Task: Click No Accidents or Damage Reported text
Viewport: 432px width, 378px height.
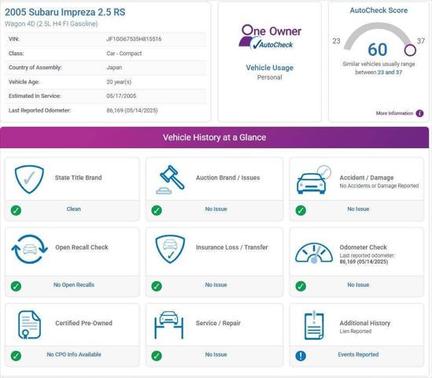Action: point(379,186)
